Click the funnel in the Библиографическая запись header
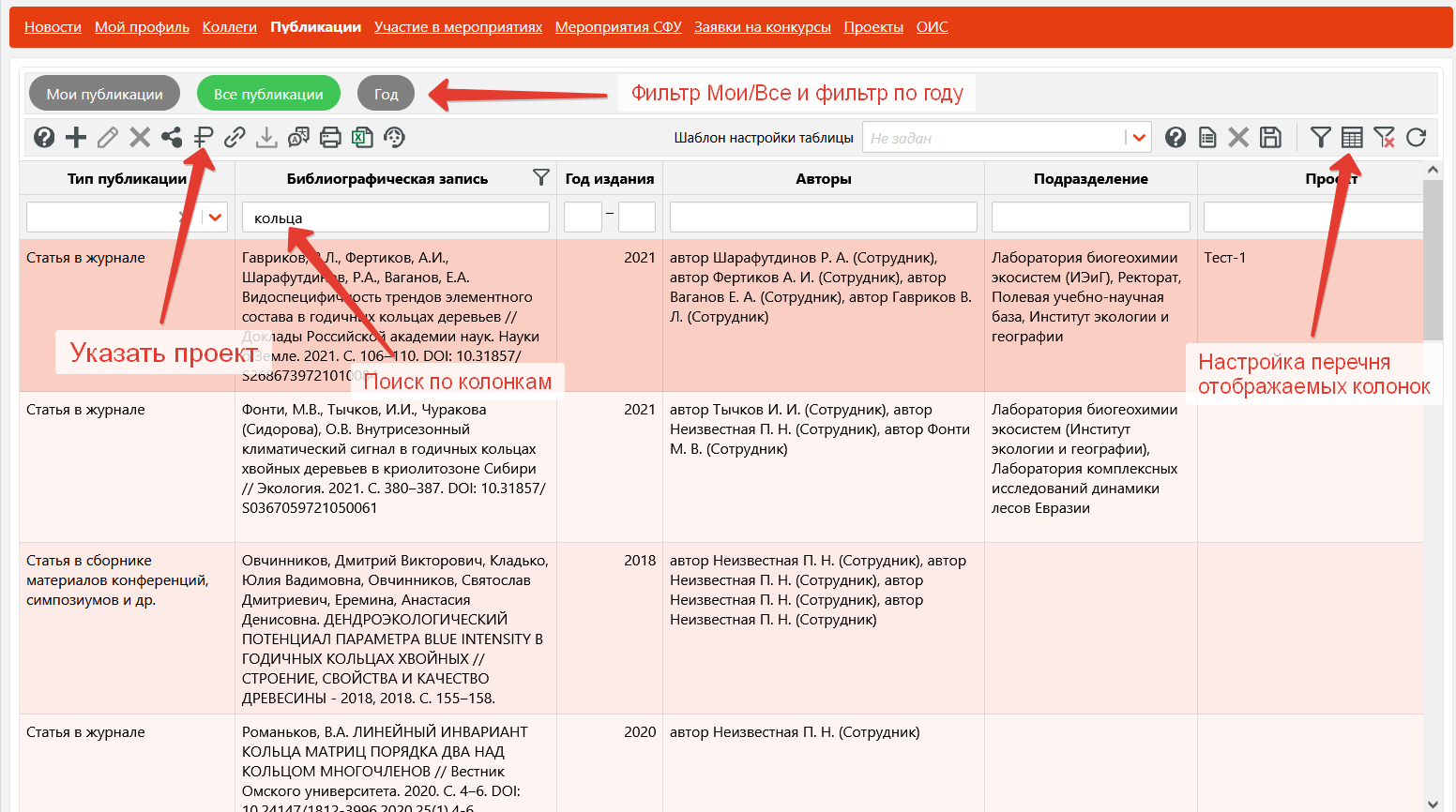1456x812 pixels. [540, 177]
